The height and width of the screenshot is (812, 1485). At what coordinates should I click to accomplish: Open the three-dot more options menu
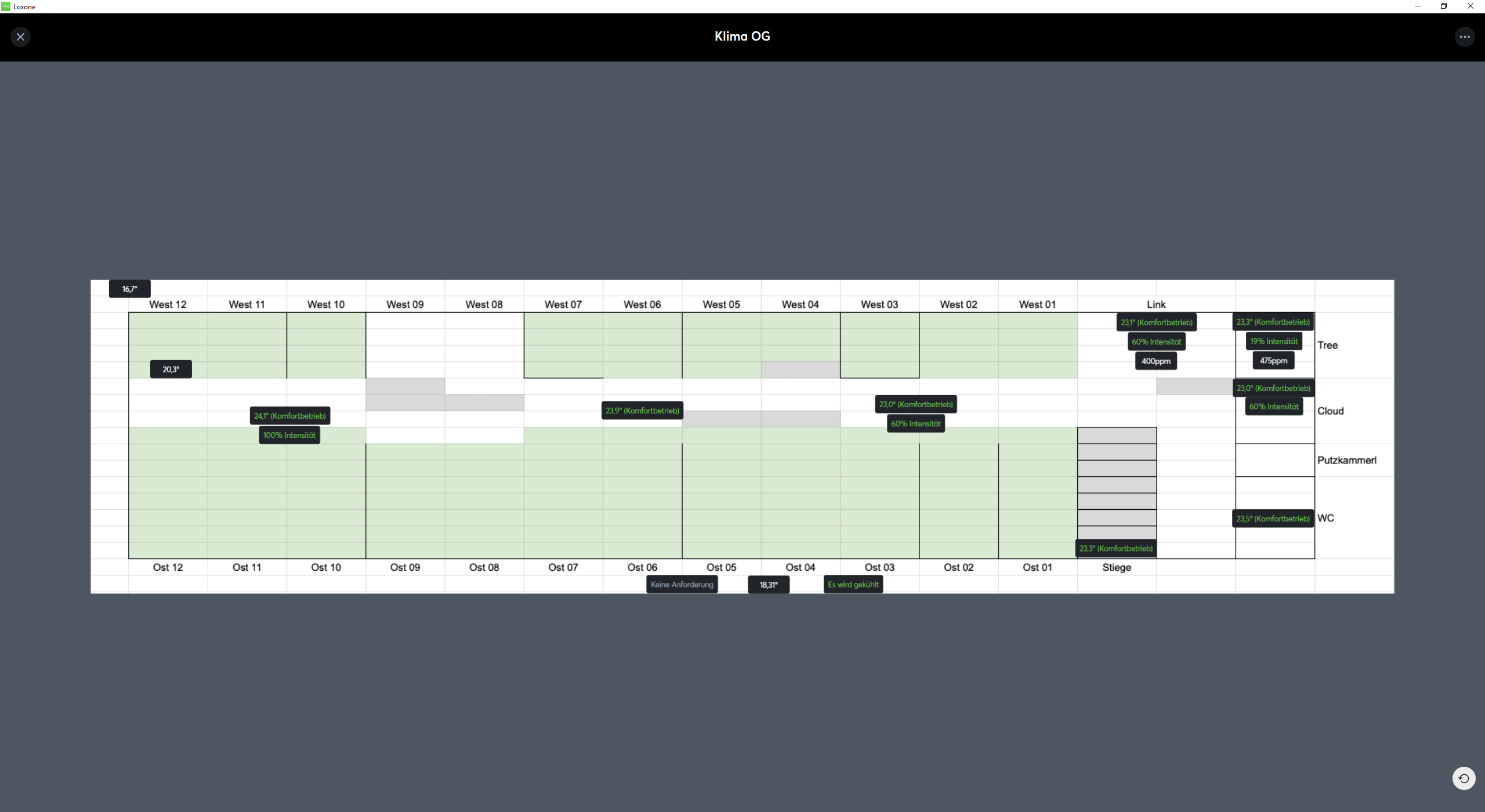tap(1464, 37)
